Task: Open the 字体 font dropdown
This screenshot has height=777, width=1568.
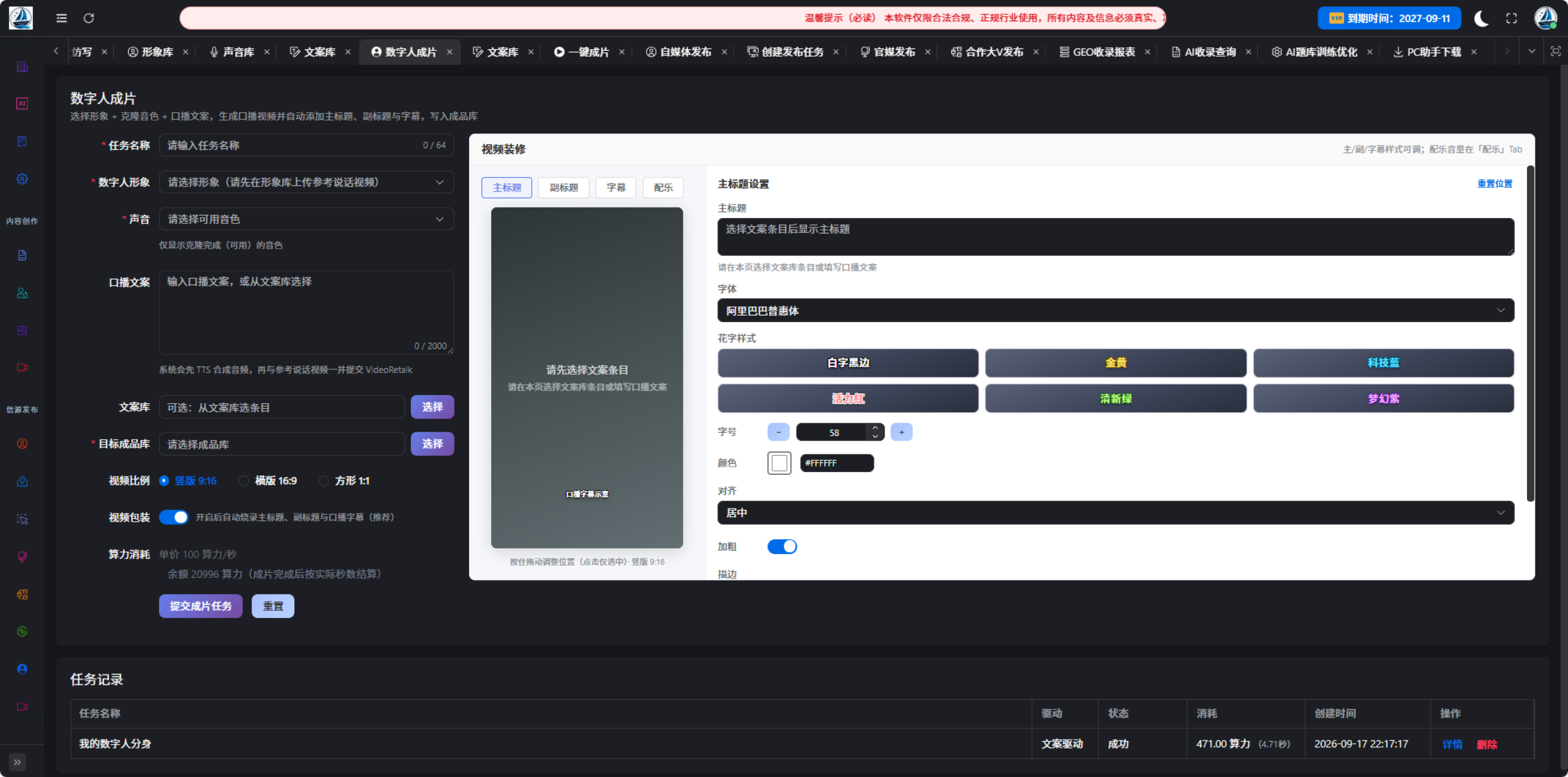Action: click(x=1116, y=310)
